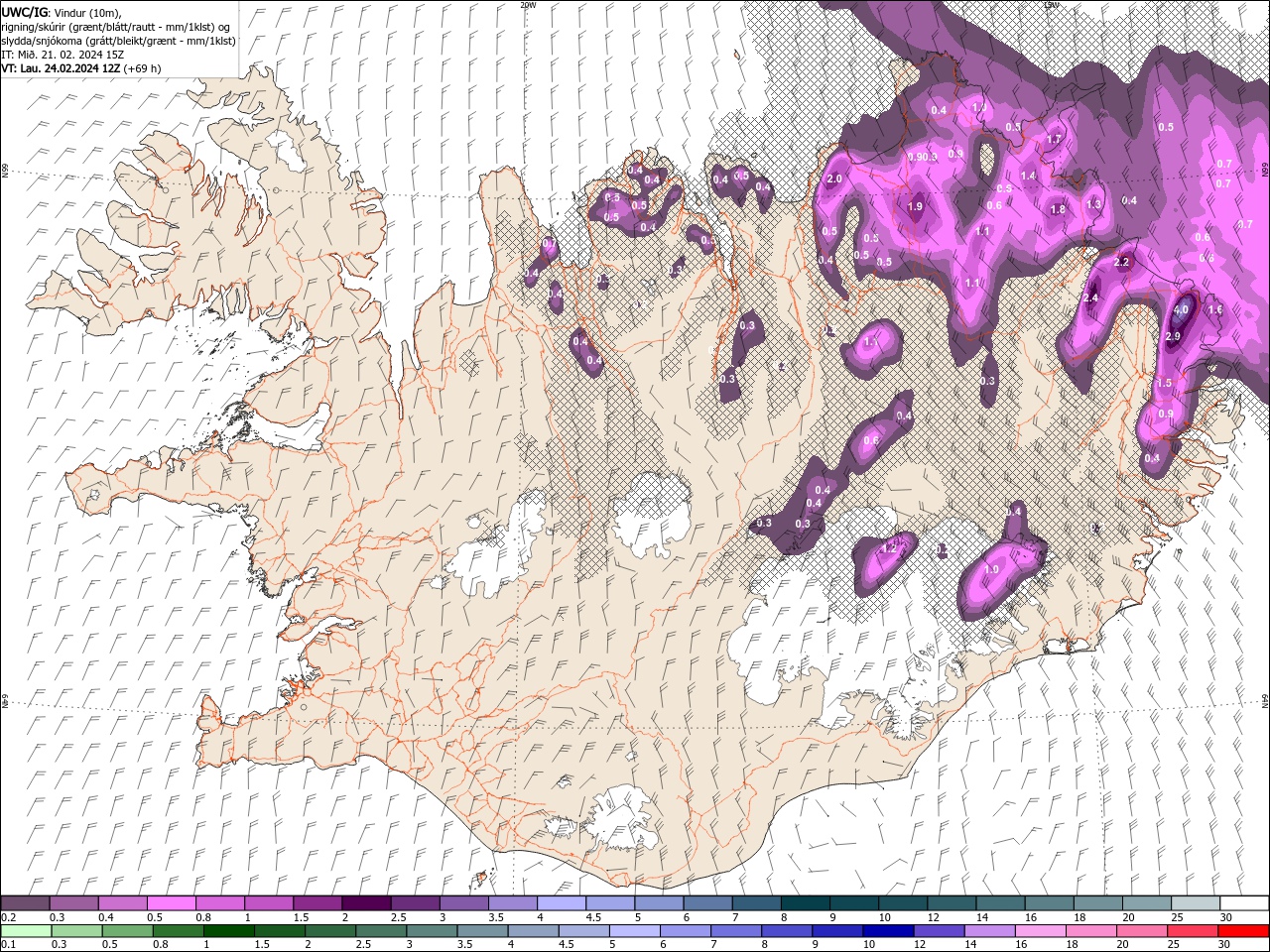Select the bright pink swatch between 0.5 and 0.8
The height and width of the screenshot is (952, 1270).
coord(171,903)
